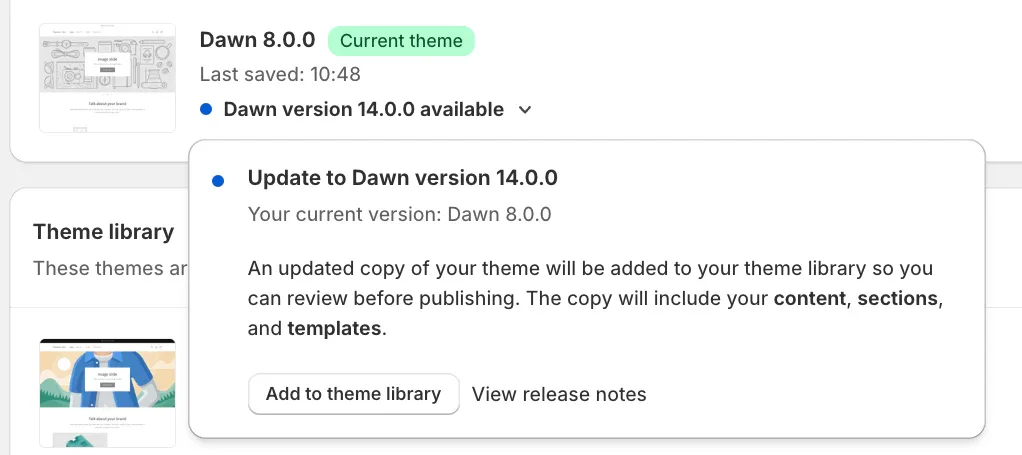Click the Update to Dawn version 14.0.0 heading
This screenshot has width=1022, height=455.
coord(402,178)
